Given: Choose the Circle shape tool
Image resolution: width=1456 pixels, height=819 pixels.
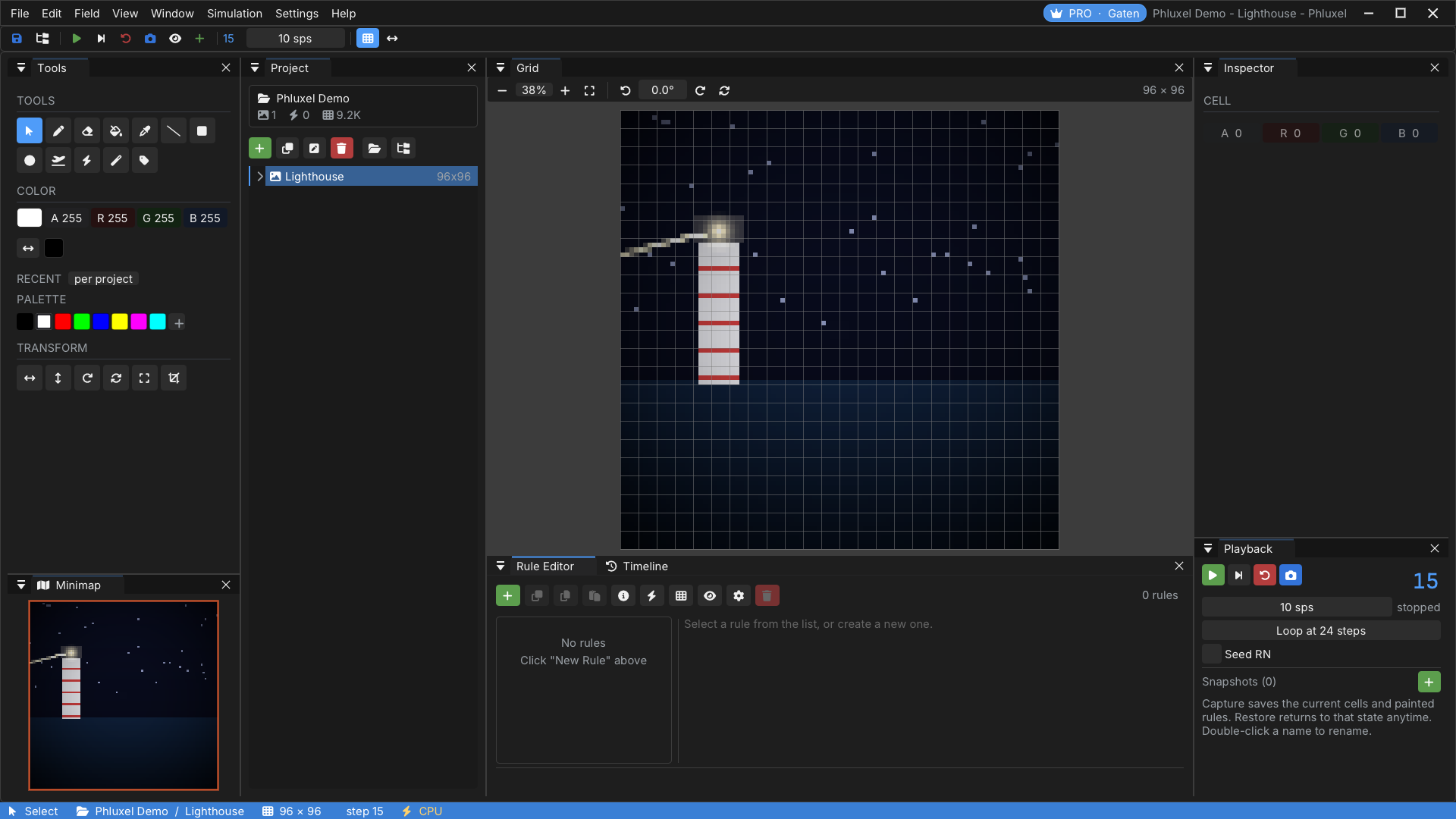Looking at the screenshot, I should [30, 161].
